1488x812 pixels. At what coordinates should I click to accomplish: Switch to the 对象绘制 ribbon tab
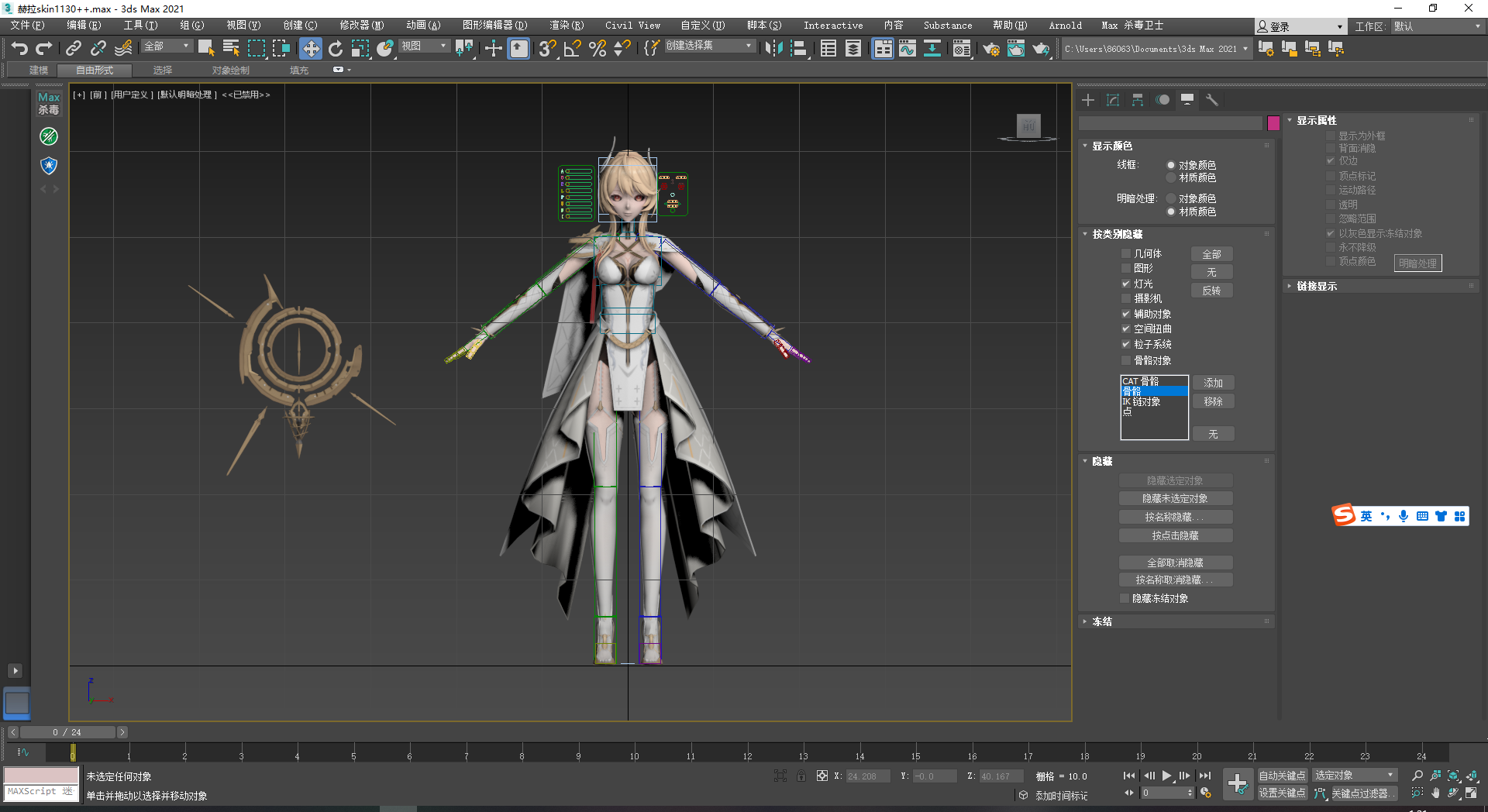[230, 71]
